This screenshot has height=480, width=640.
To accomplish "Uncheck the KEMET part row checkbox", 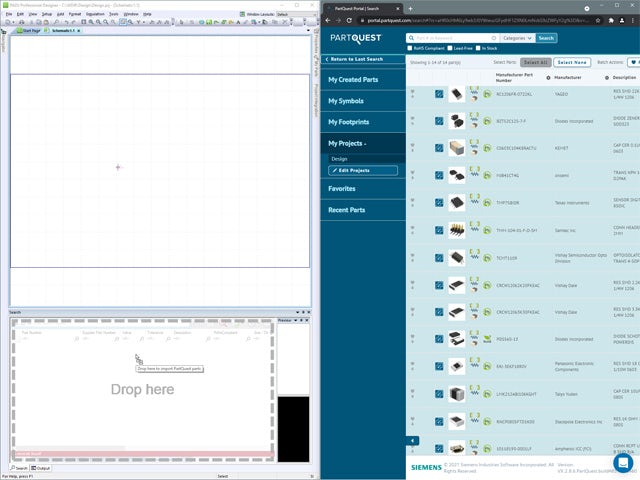I will coord(439,148).
